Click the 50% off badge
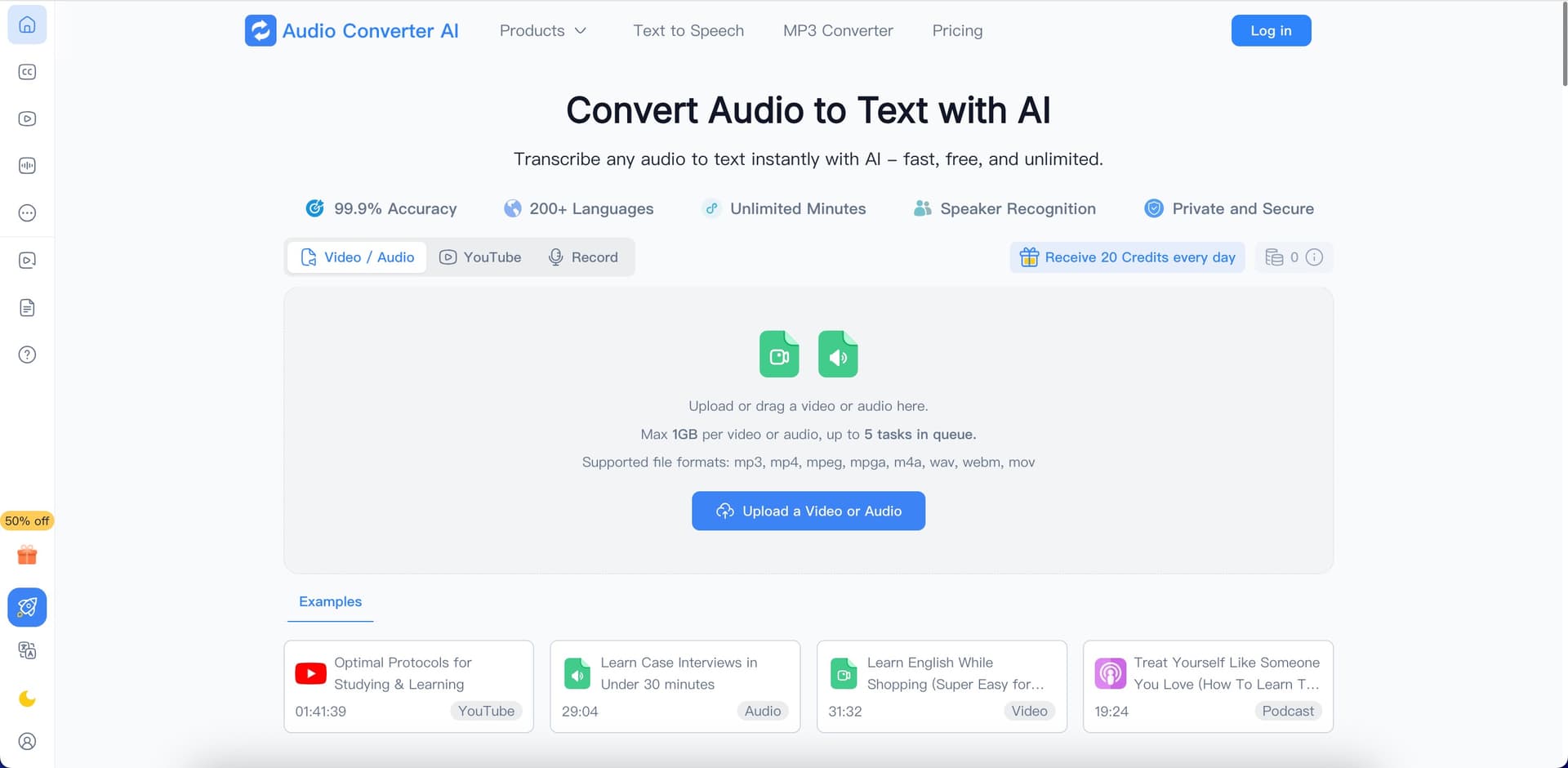The height and width of the screenshot is (768, 1568). [x=27, y=521]
